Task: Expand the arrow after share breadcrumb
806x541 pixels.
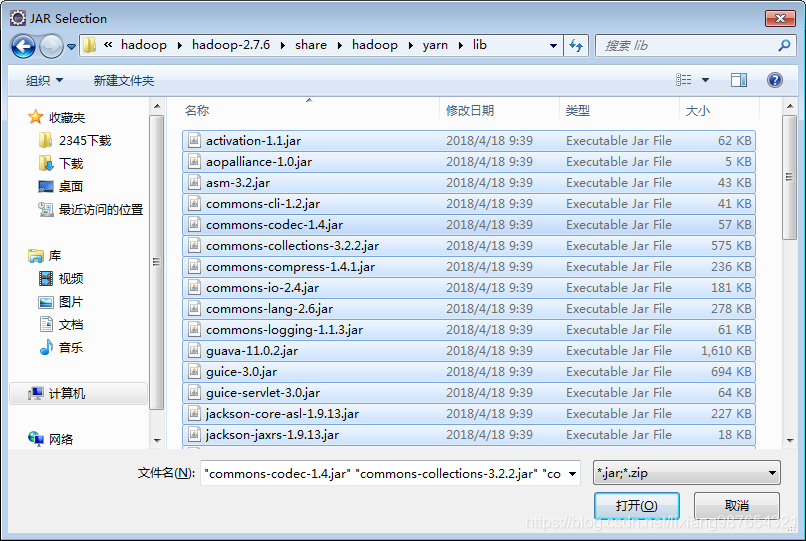Action: (x=340, y=46)
